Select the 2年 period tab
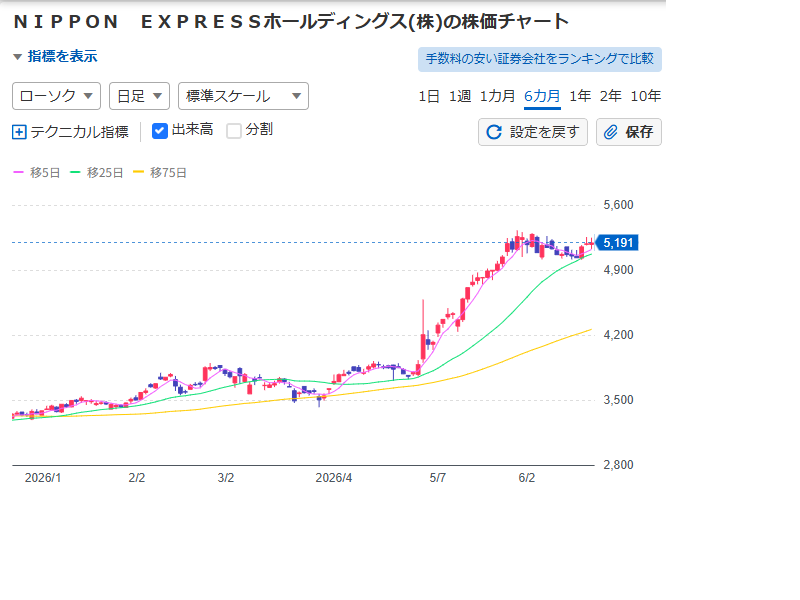The image size is (800, 600). point(610,96)
